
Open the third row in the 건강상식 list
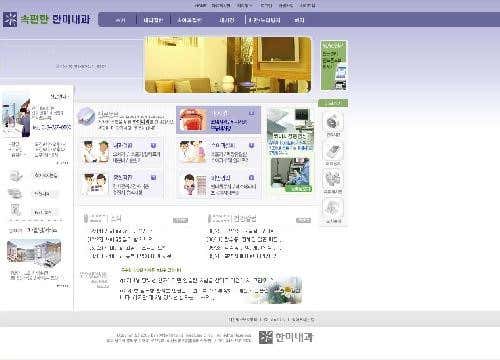(x=245, y=248)
